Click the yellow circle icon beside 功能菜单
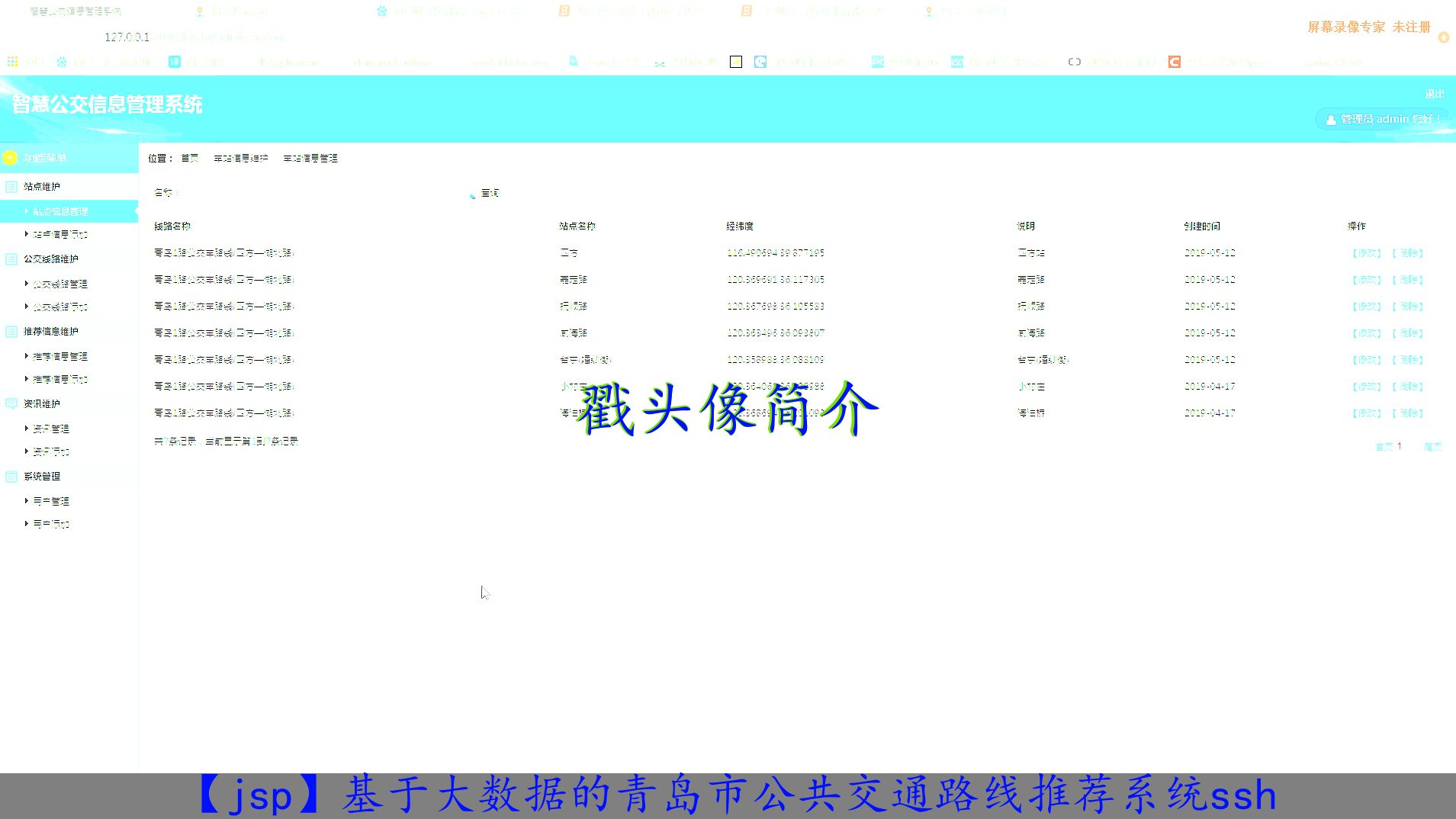 pos(10,158)
